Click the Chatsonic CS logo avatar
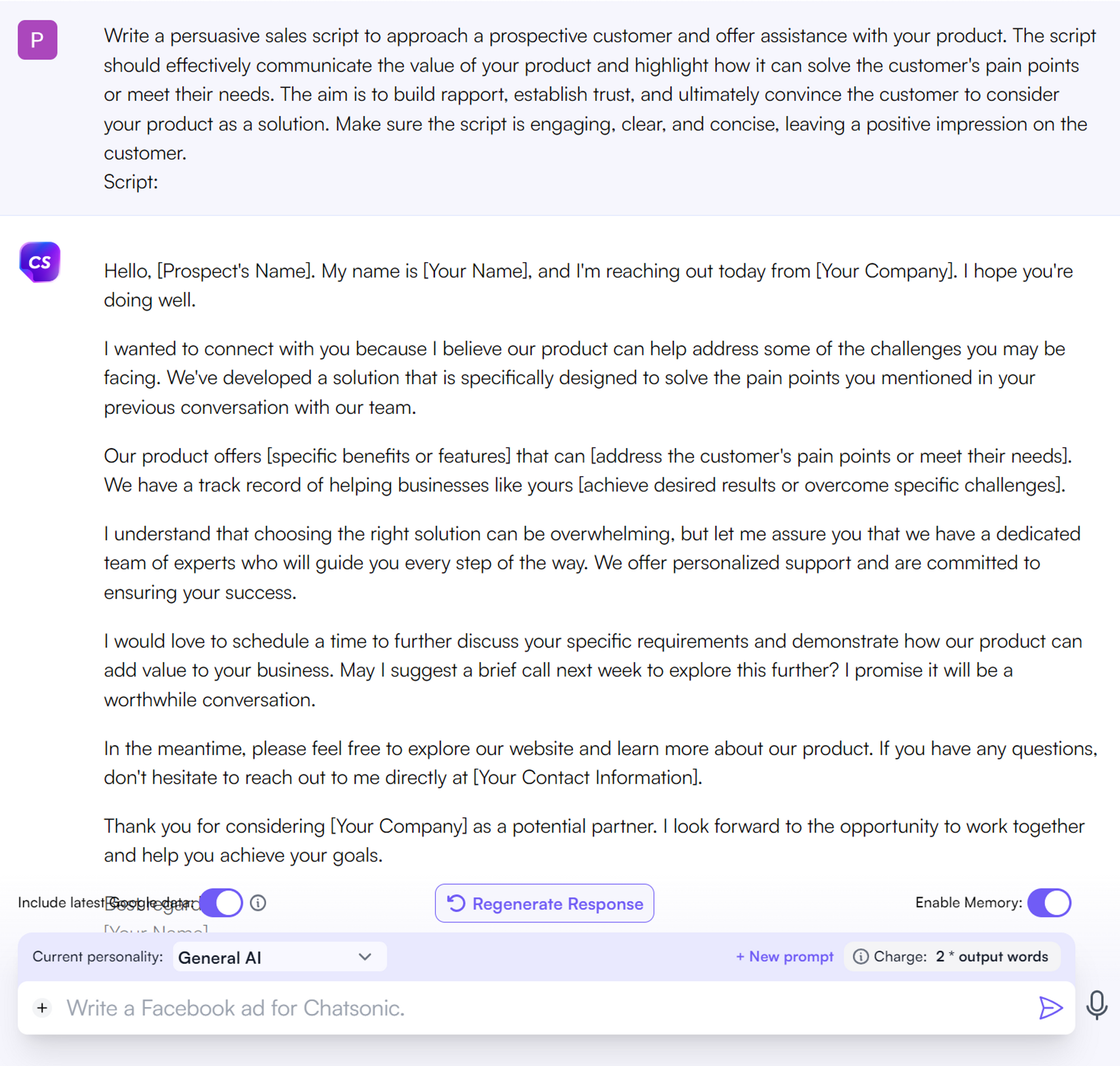Screen dimensions: 1120x1066 [x=39, y=262]
